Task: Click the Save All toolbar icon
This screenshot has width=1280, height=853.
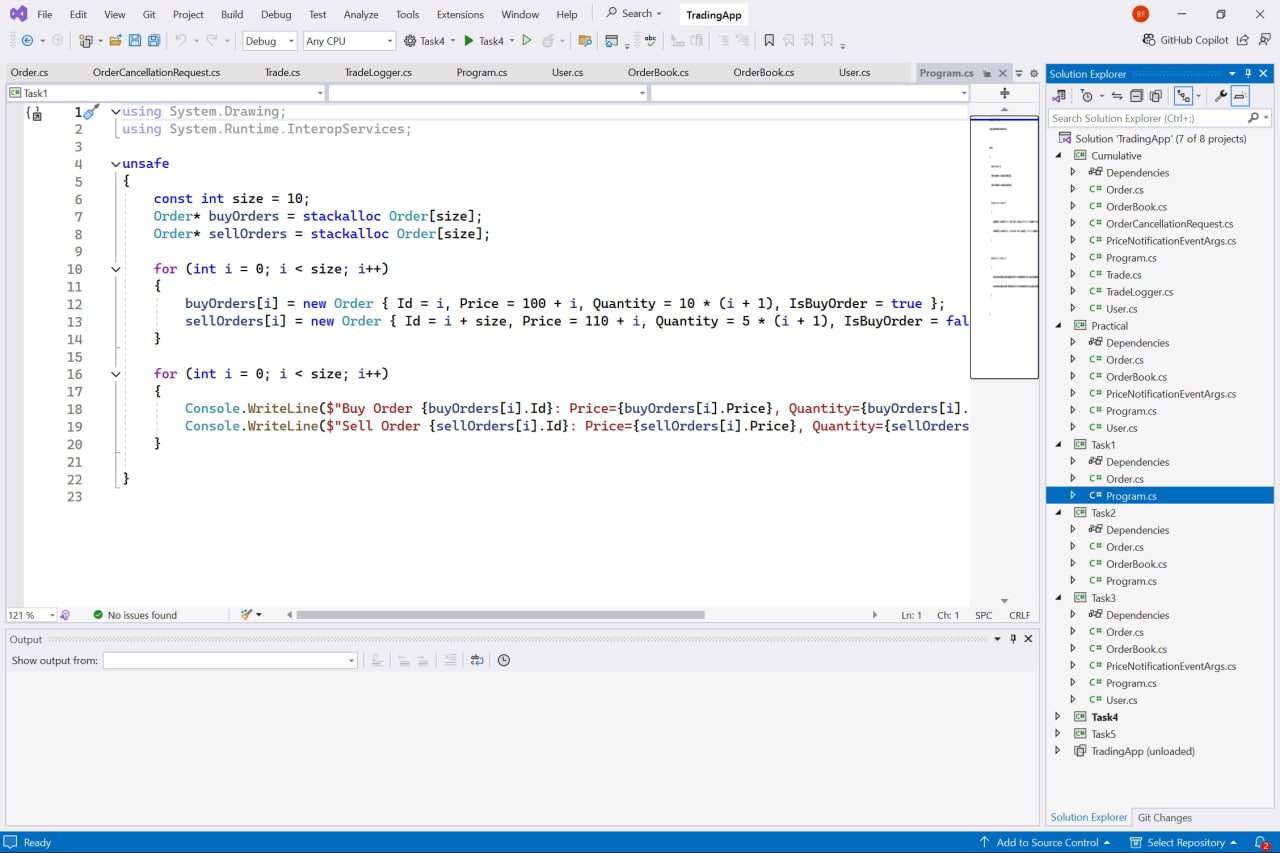Action: coord(154,41)
